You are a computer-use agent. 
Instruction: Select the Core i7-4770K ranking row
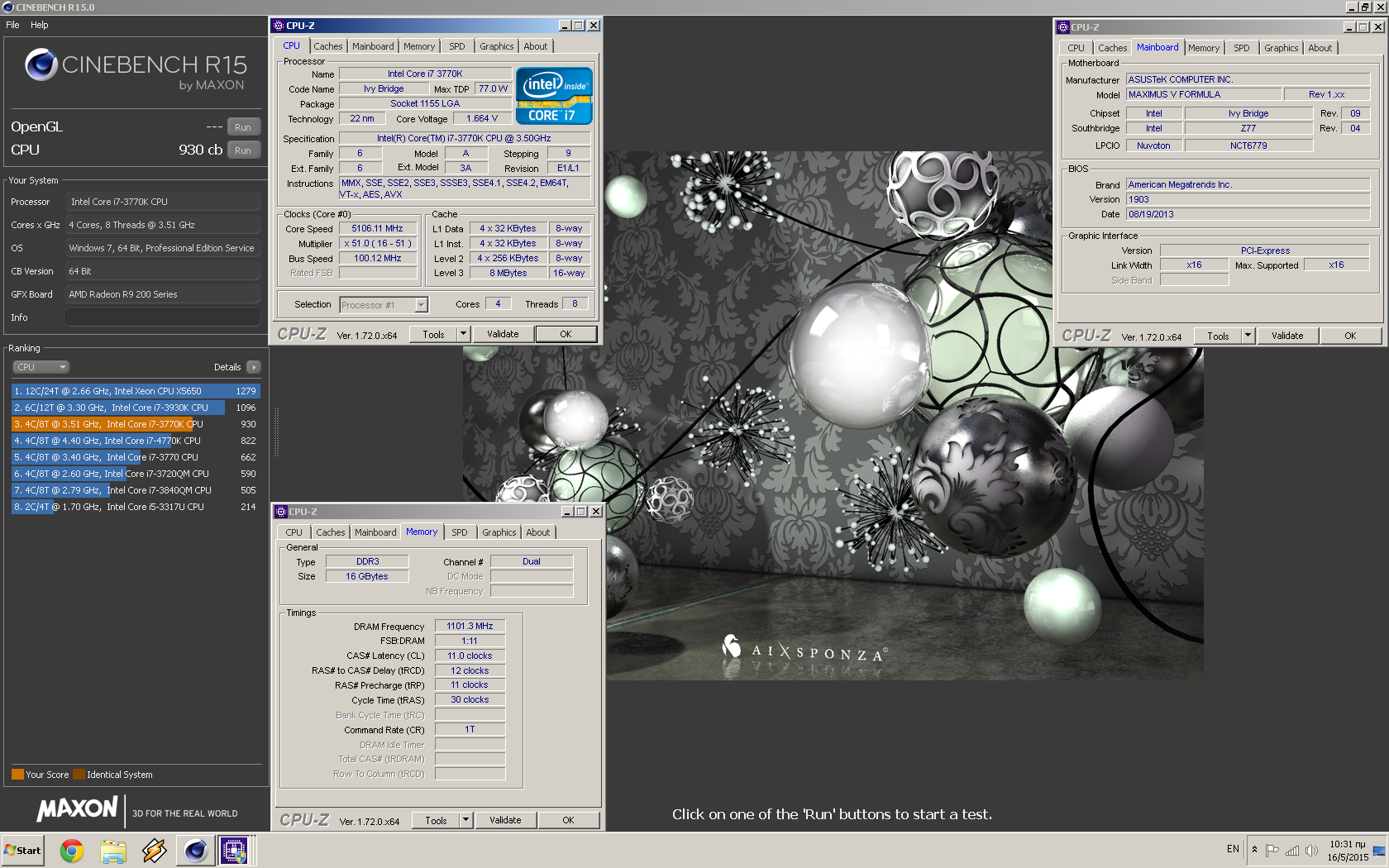click(x=136, y=441)
